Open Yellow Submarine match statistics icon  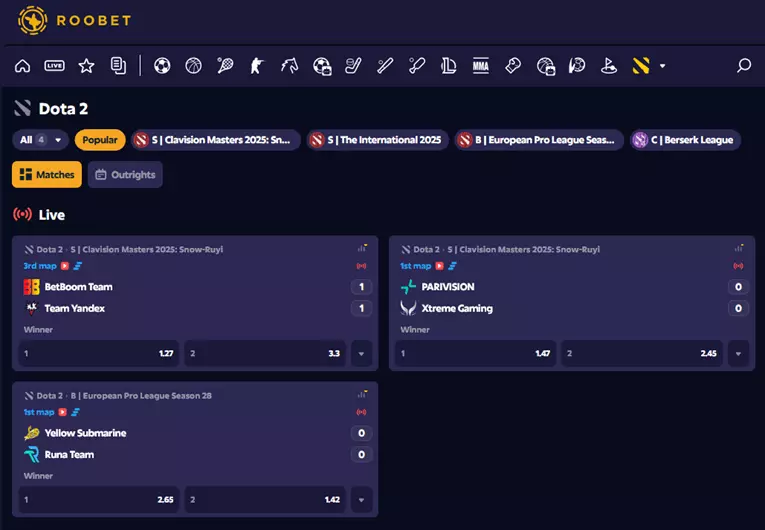click(x=362, y=394)
